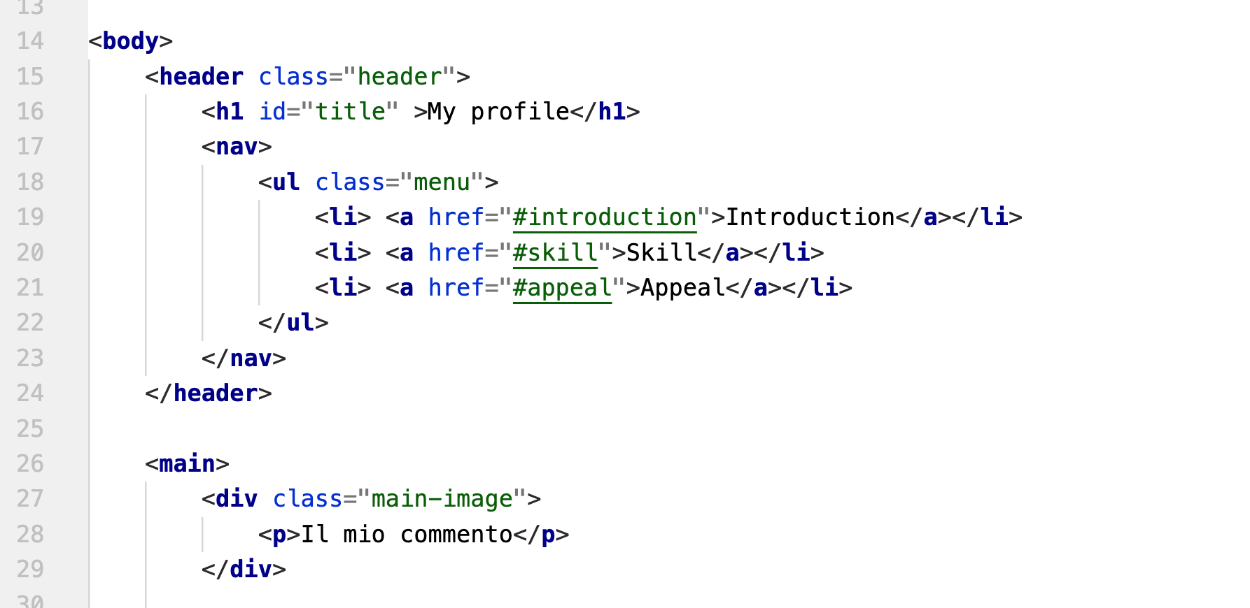Click the opening body tag

131,41
